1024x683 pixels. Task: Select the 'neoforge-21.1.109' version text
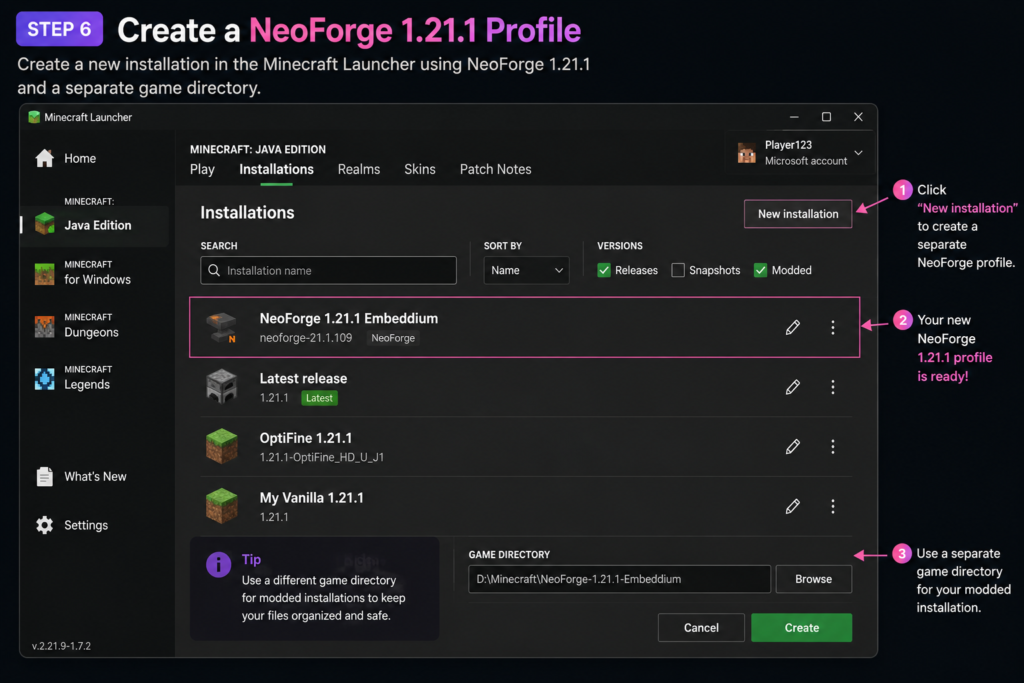(x=306, y=338)
